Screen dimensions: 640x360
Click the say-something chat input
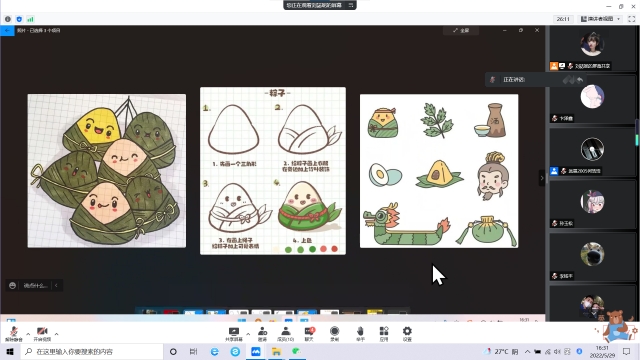36,285
